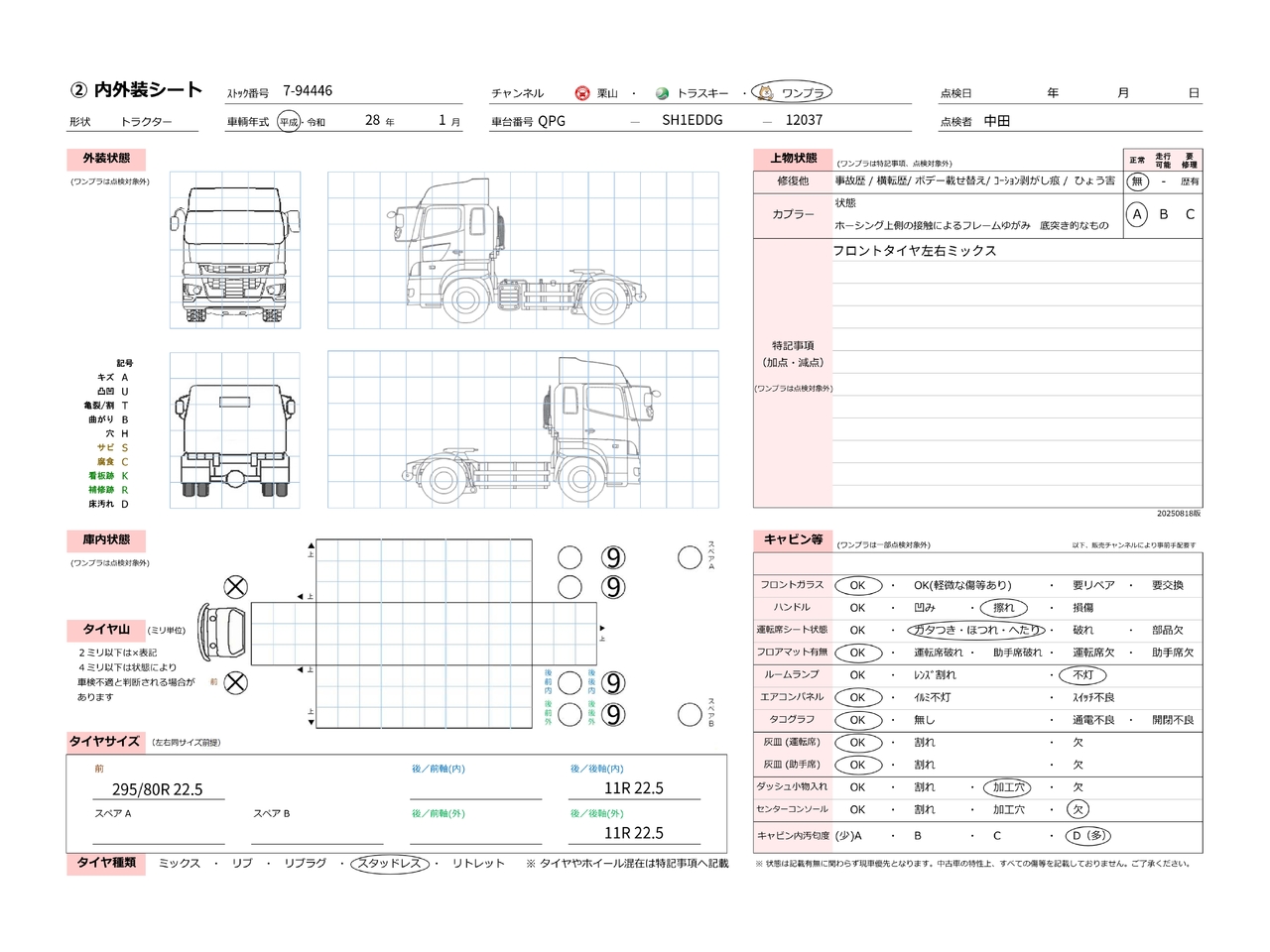Click the ワンプラ mascot logo
1270x952 pixels.
coord(766,92)
